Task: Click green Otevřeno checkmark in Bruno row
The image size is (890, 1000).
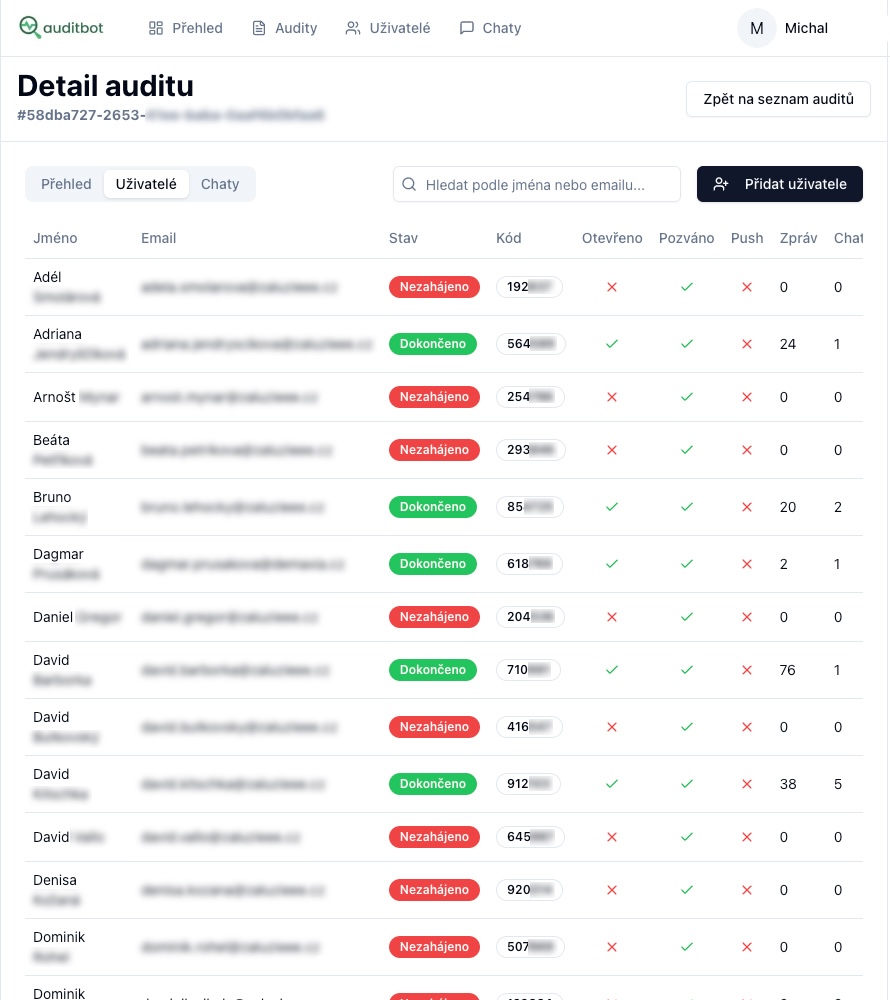Action: 612,507
